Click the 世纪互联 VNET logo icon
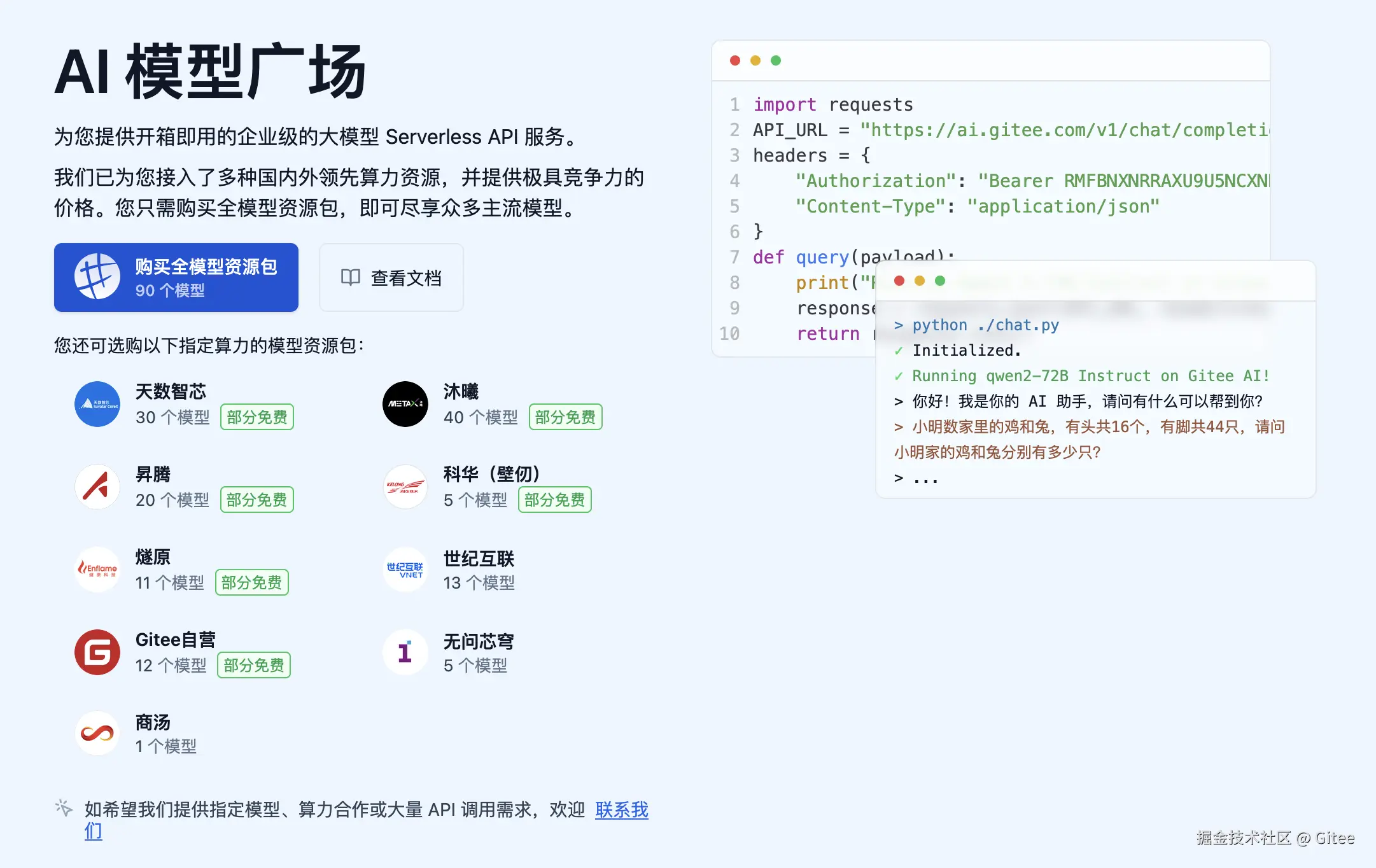The image size is (1376, 868). [x=405, y=570]
